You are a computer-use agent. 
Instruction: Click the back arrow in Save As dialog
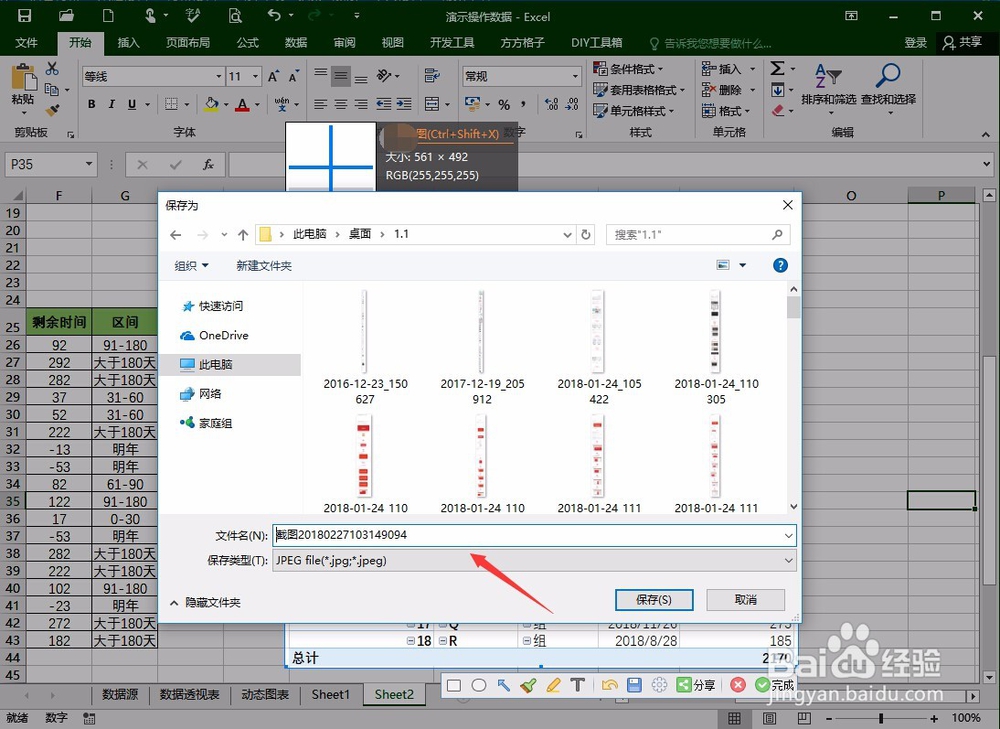[x=176, y=235]
